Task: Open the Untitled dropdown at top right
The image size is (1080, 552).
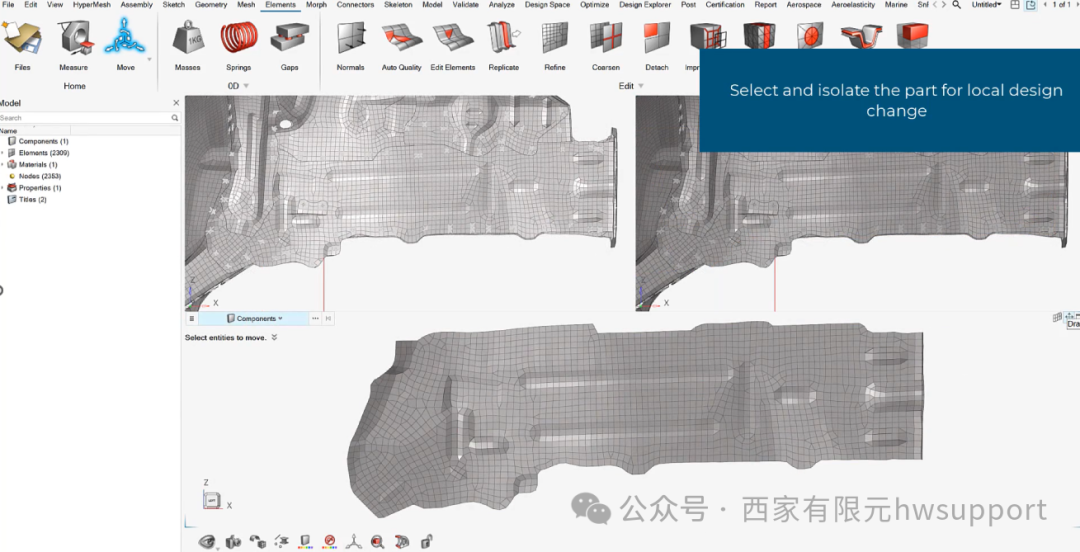Action: (986, 5)
